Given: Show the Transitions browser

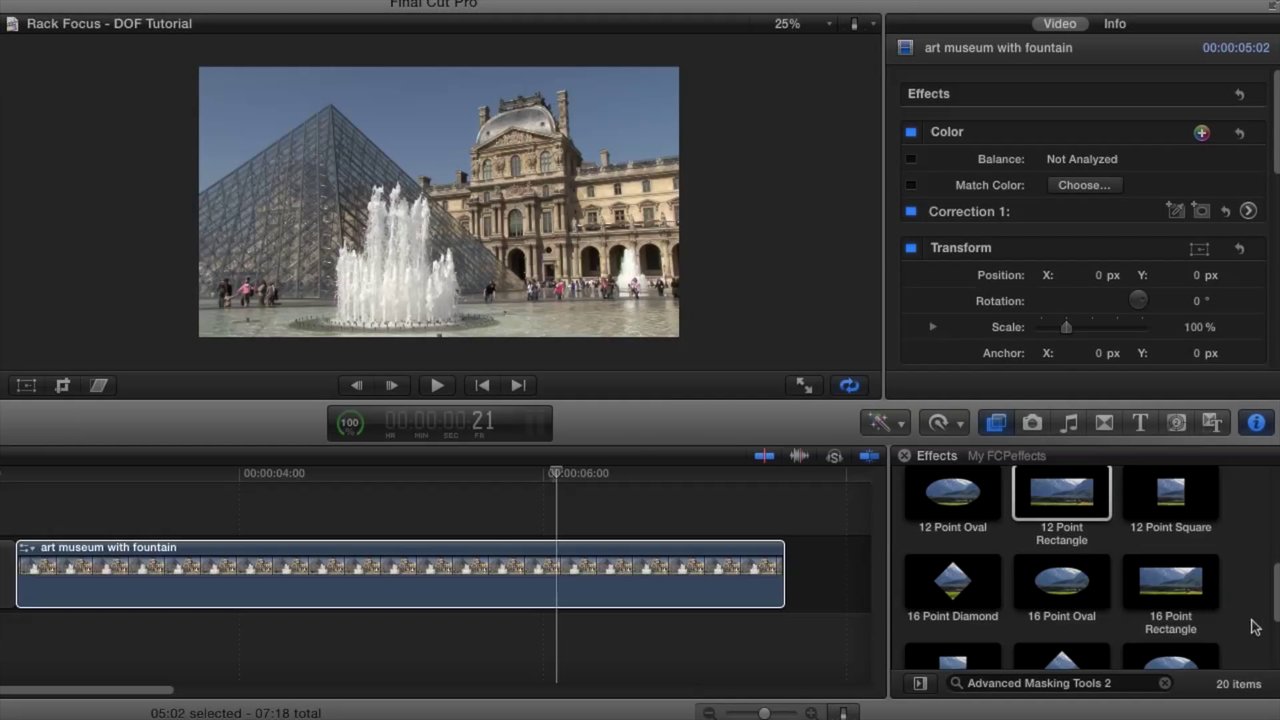Looking at the screenshot, I should (1104, 423).
